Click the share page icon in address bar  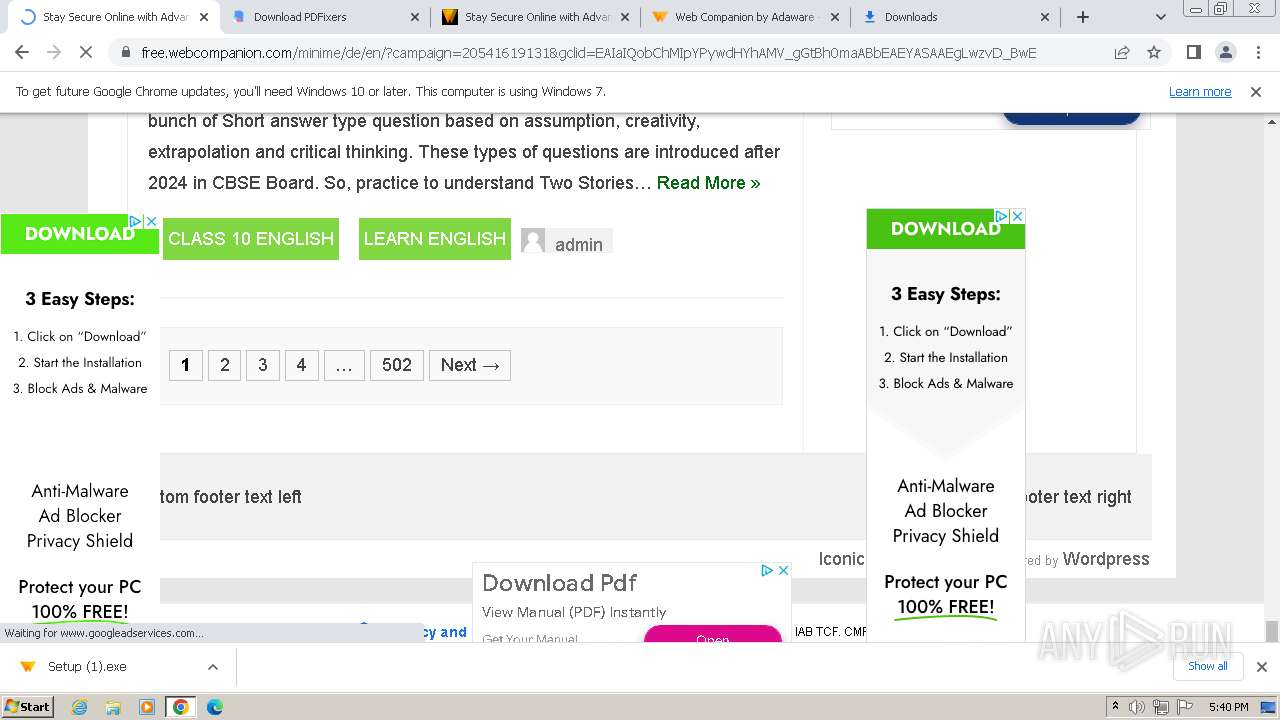pyautogui.click(x=1122, y=53)
